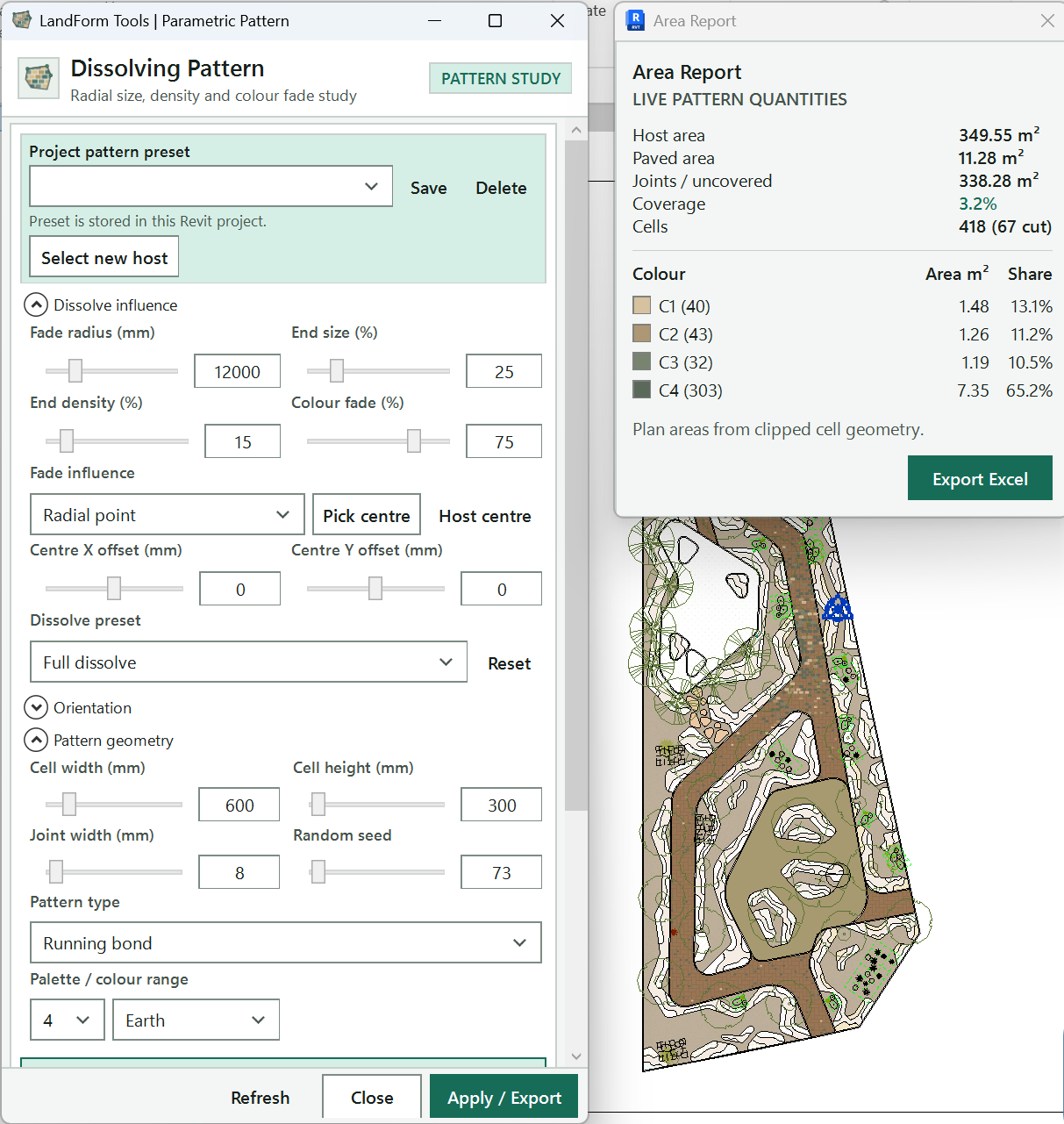This screenshot has height=1124, width=1064.
Task: Open the Fade influence Radial point dropdown
Action: (x=168, y=514)
